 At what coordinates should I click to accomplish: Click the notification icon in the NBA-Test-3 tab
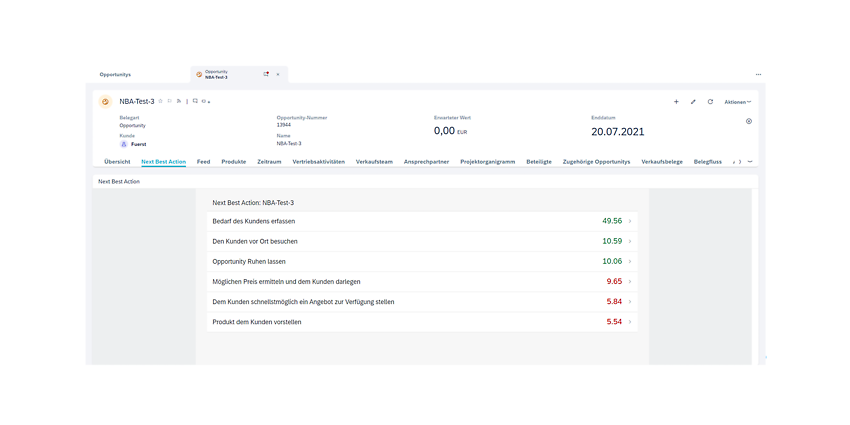click(x=266, y=74)
